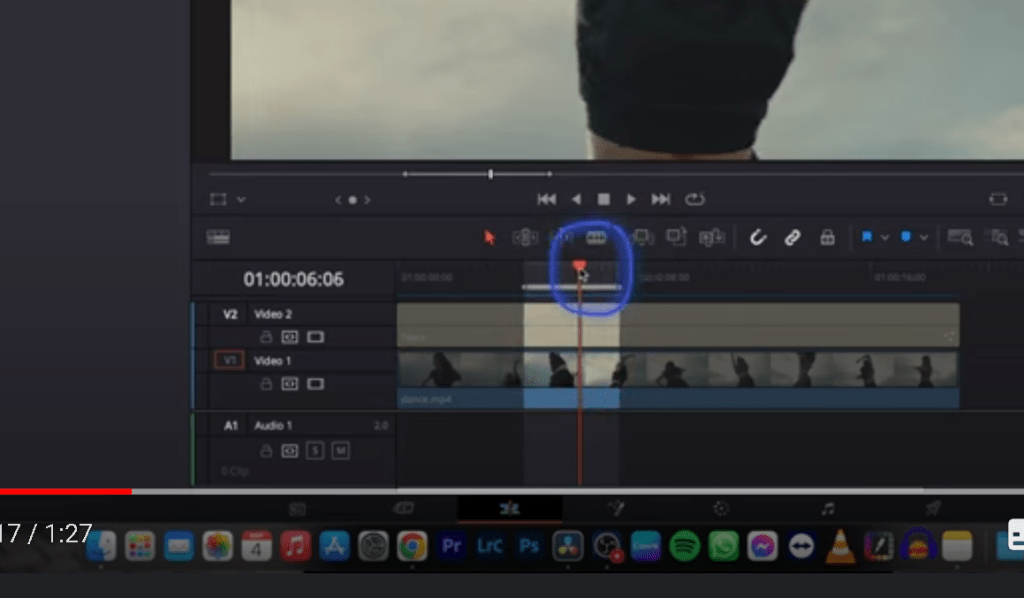Click the A1 audio track label
This screenshot has width=1024, height=598.
(231, 426)
